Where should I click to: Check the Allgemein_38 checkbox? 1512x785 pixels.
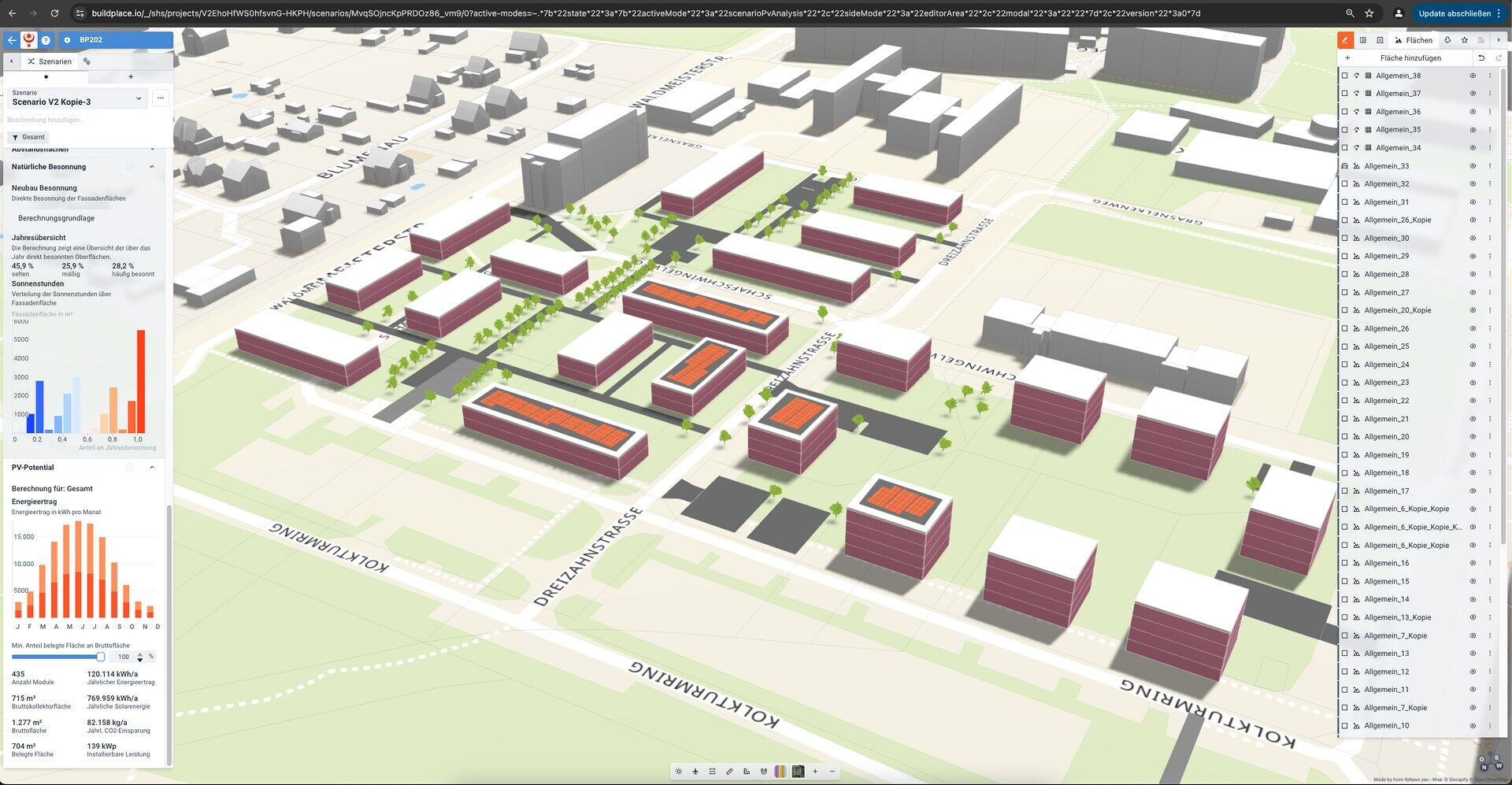coord(1345,76)
